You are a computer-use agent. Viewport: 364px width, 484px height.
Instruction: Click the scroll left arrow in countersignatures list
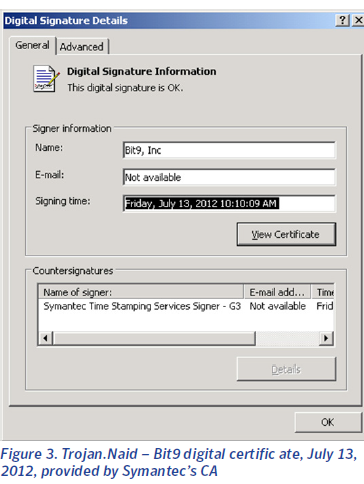pos(46,338)
